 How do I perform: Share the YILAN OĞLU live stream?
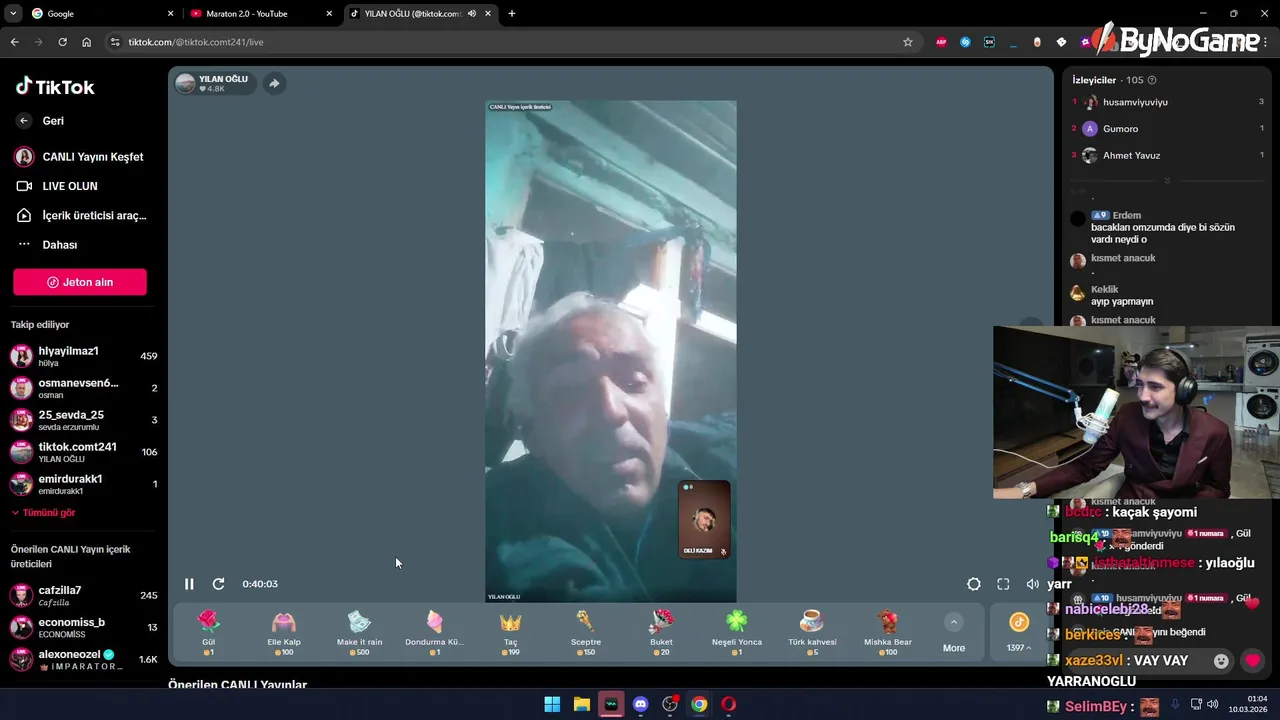(x=274, y=84)
